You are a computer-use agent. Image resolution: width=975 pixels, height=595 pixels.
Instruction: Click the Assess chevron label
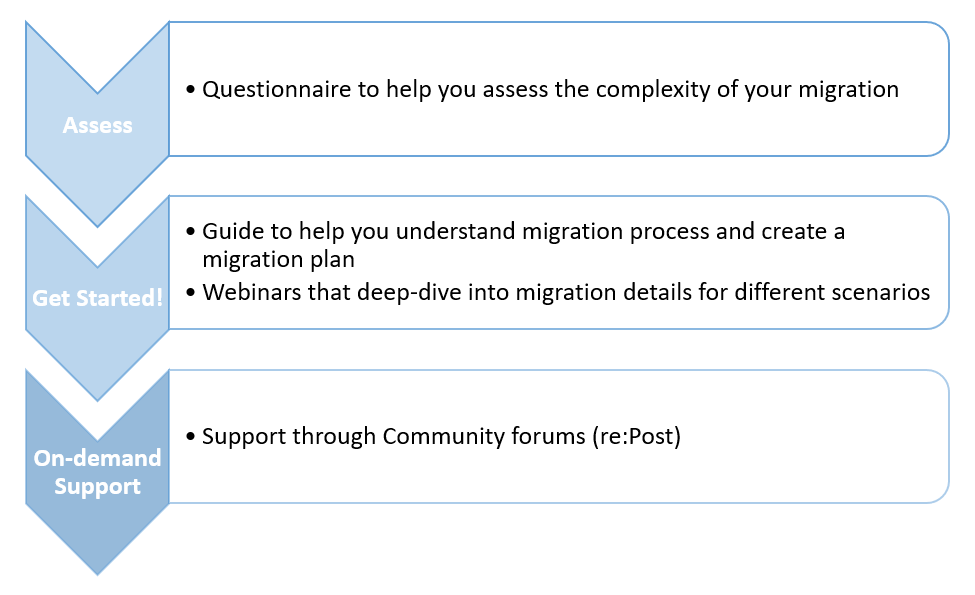97,125
